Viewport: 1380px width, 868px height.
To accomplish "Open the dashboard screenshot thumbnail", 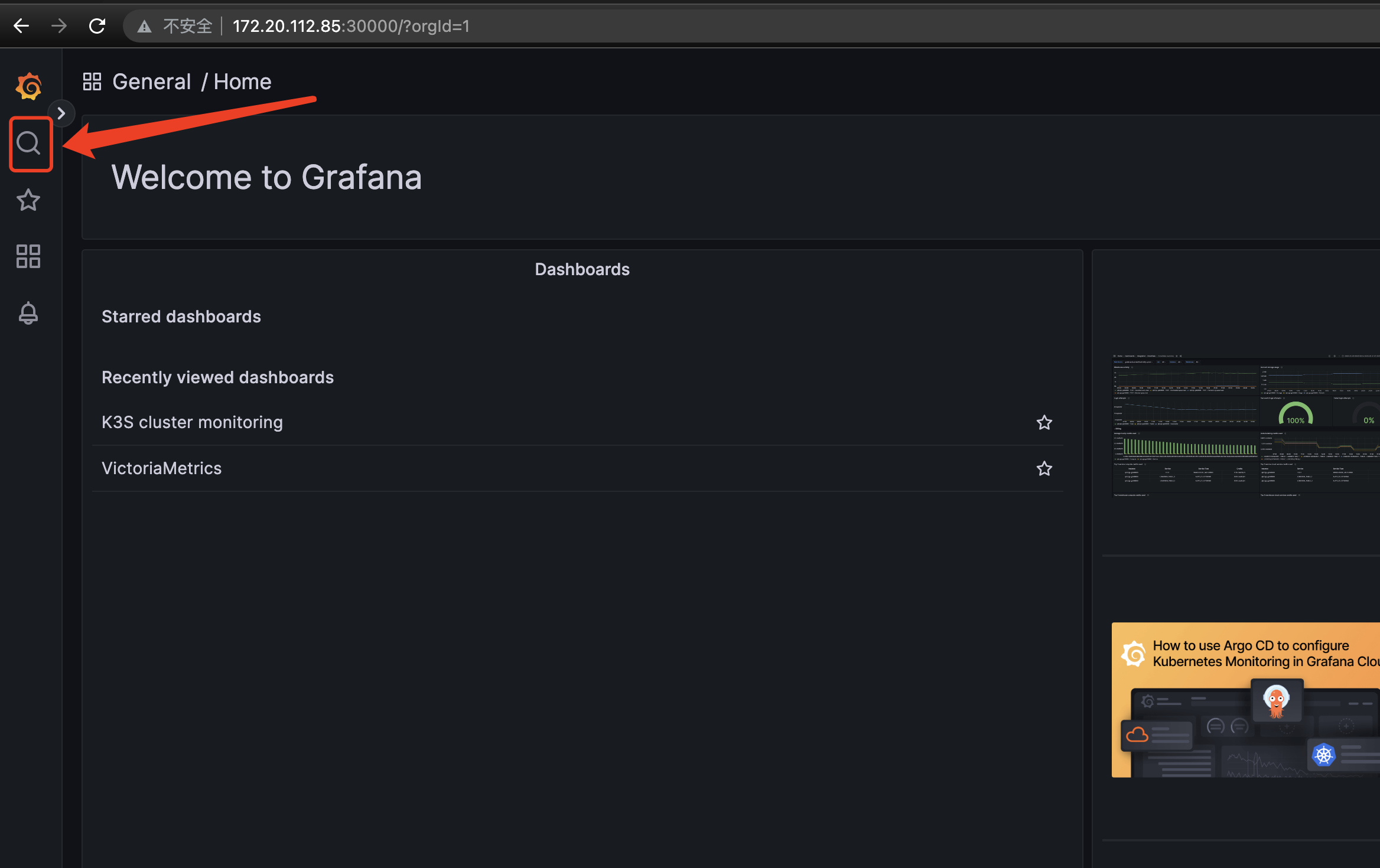I will point(1245,425).
